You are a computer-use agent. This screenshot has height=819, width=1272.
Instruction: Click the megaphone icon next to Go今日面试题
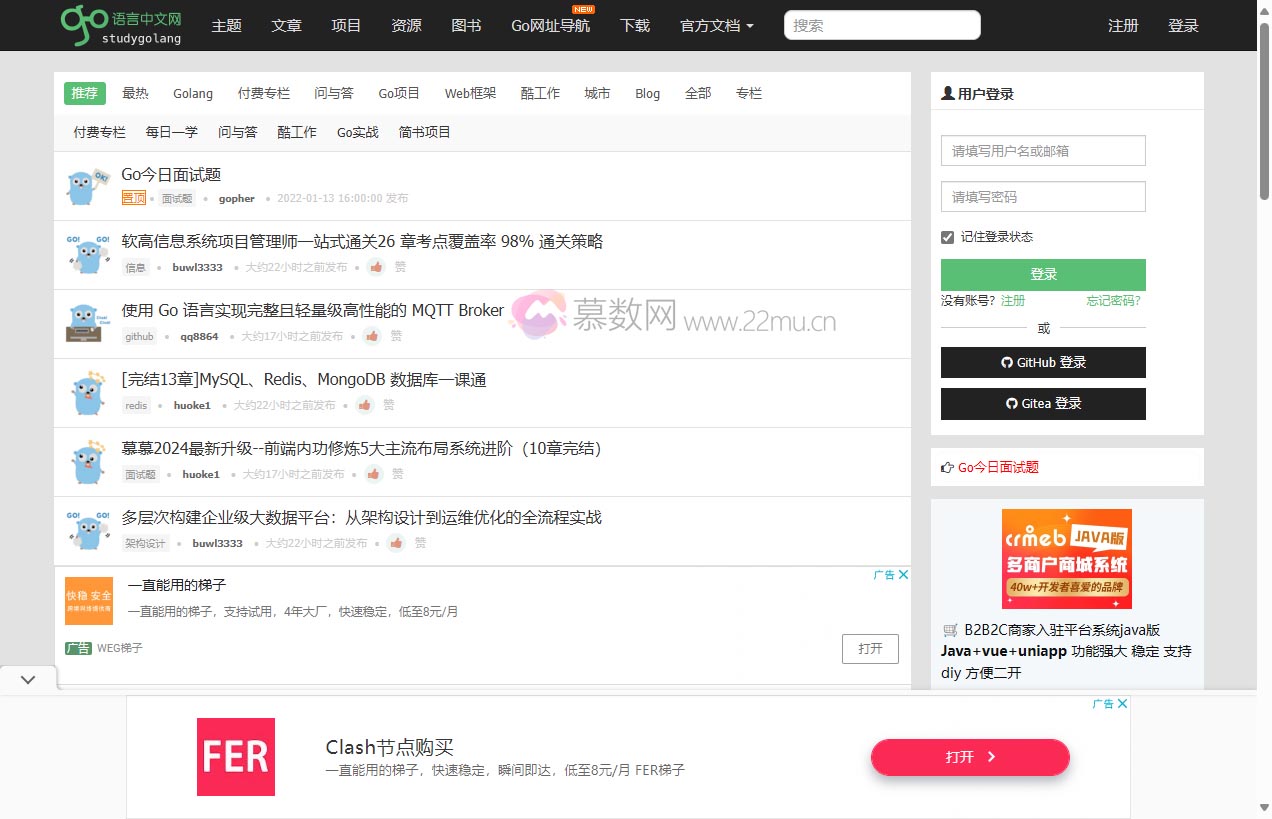[x=947, y=466]
